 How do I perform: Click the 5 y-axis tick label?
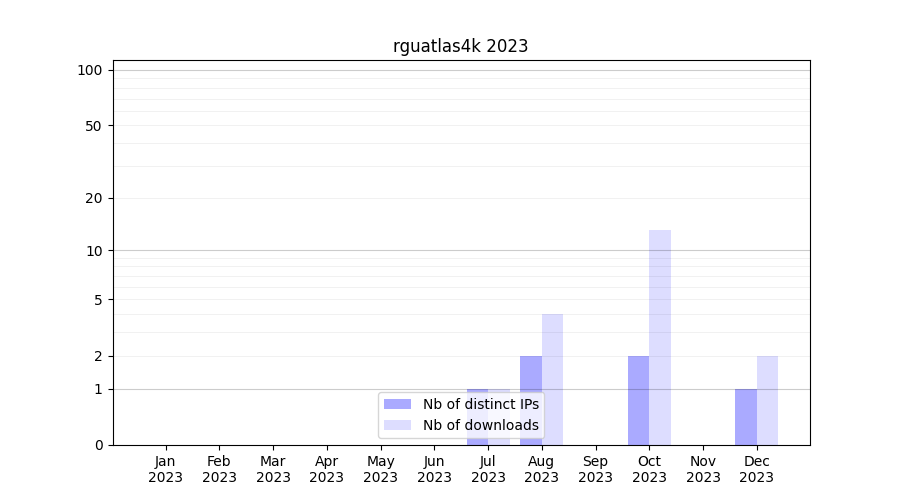98,299
